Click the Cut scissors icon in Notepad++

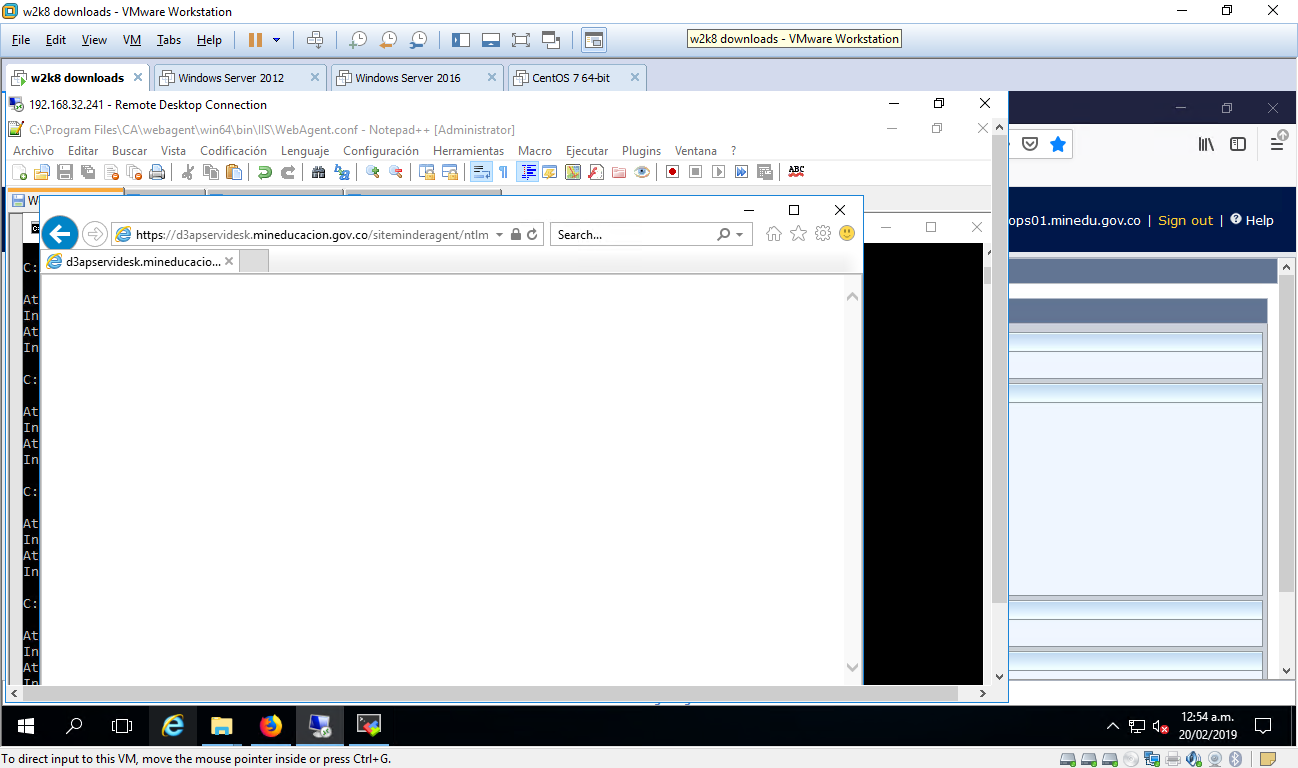(187, 172)
